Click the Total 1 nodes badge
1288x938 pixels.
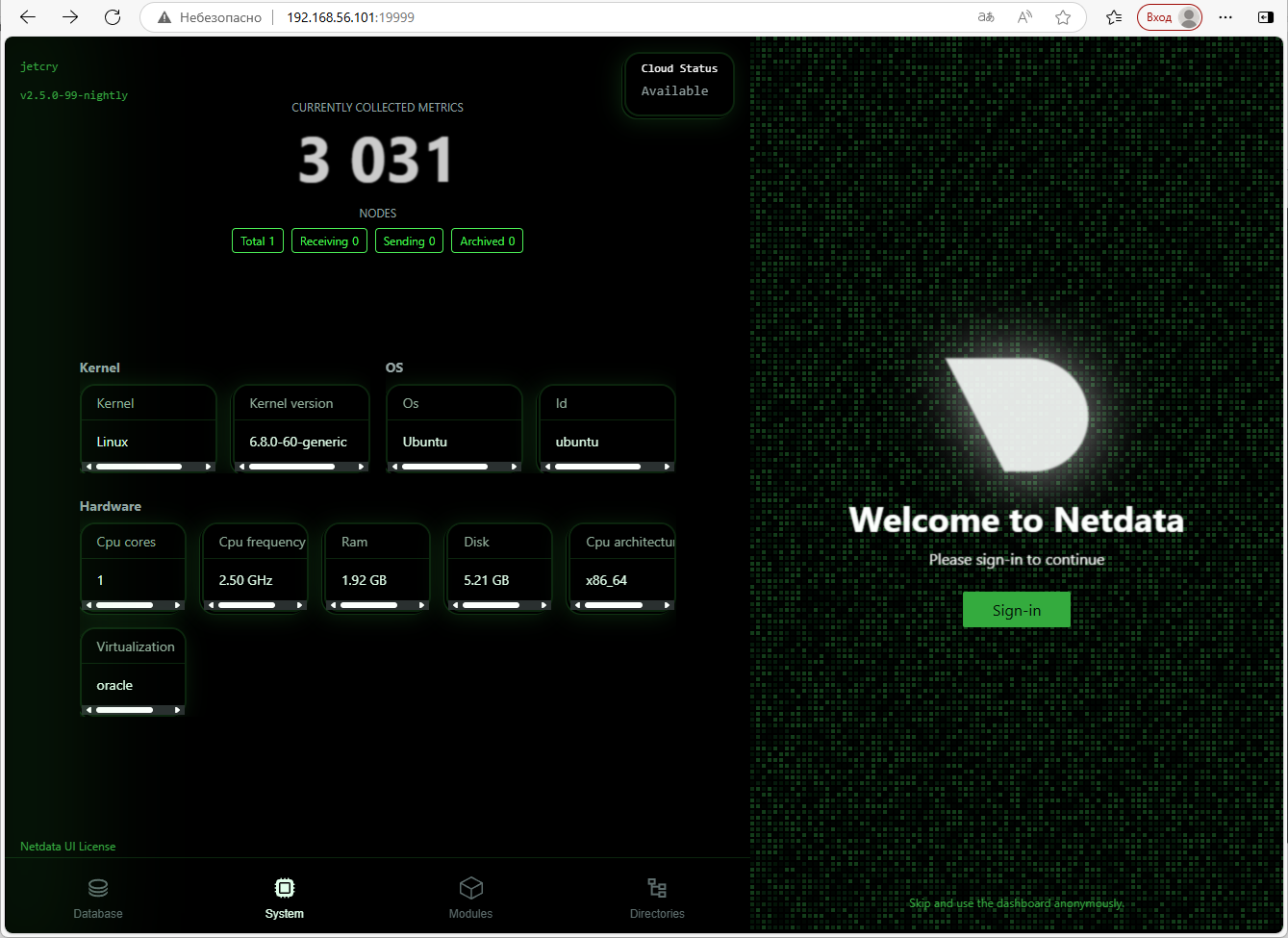(258, 241)
